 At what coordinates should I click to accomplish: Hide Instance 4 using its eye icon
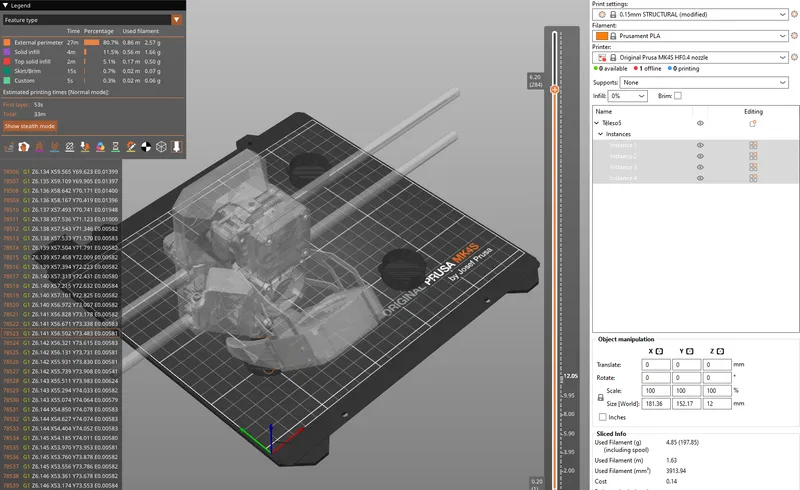[700, 178]
